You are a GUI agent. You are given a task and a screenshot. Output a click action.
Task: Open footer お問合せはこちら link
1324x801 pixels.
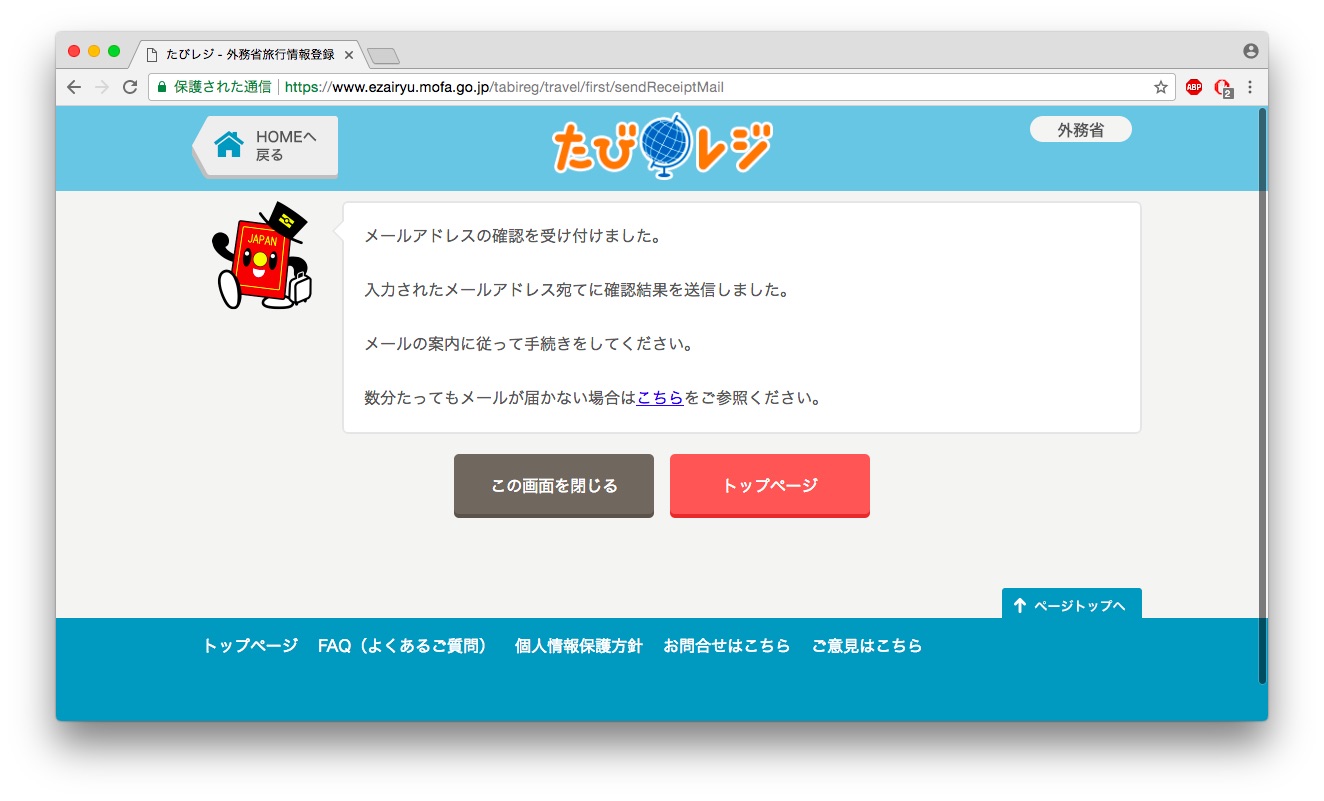[x=727, y=646]
